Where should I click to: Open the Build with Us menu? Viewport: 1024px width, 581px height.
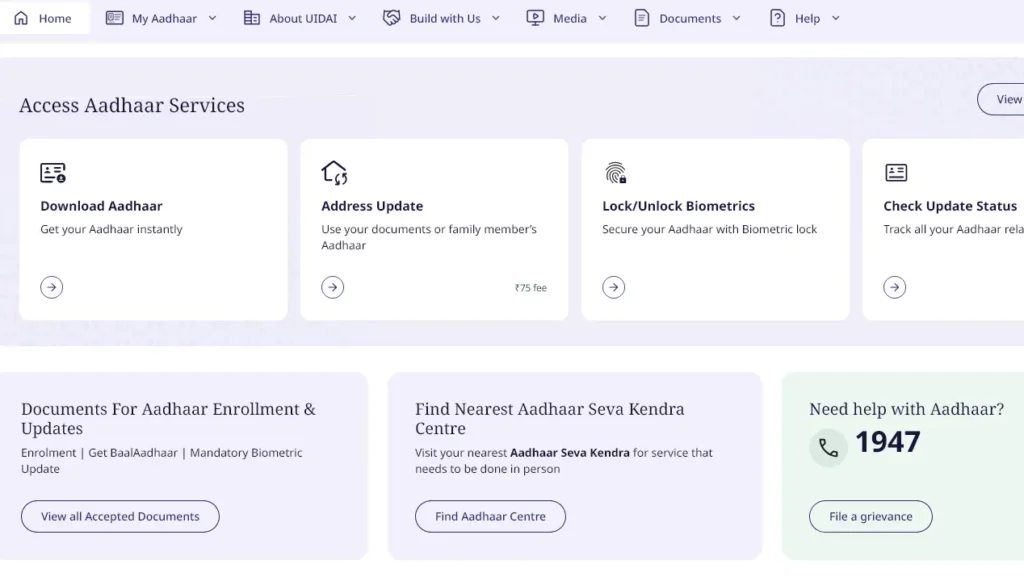[441, 18]
